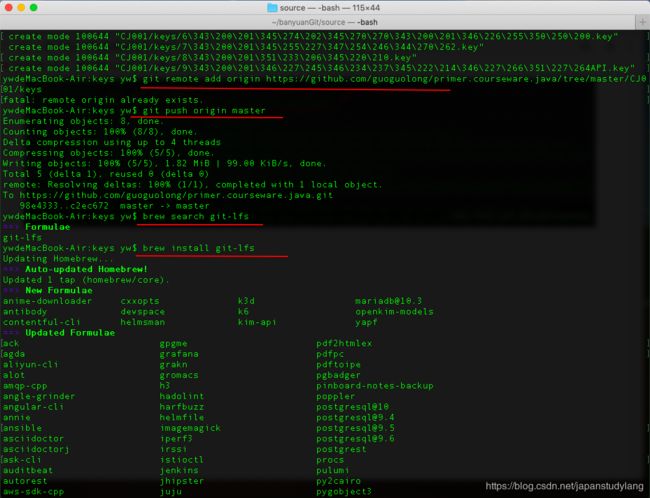Click the 'New Formulae' heading
This screenshot has height=498, width=650.
point(59,290)
